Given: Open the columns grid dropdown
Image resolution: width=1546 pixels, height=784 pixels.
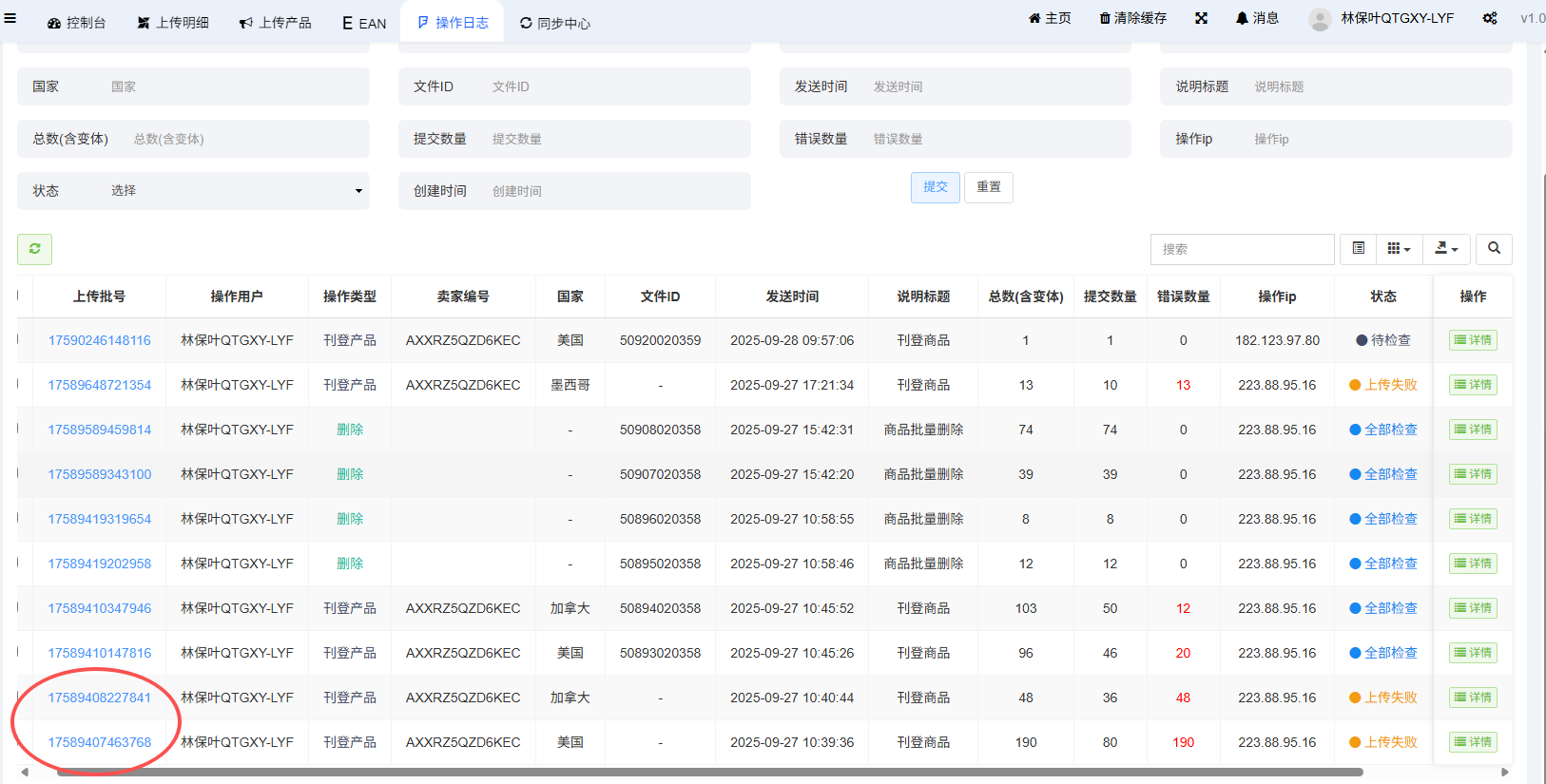Looking at the screenshot, I should [1398, 249].
